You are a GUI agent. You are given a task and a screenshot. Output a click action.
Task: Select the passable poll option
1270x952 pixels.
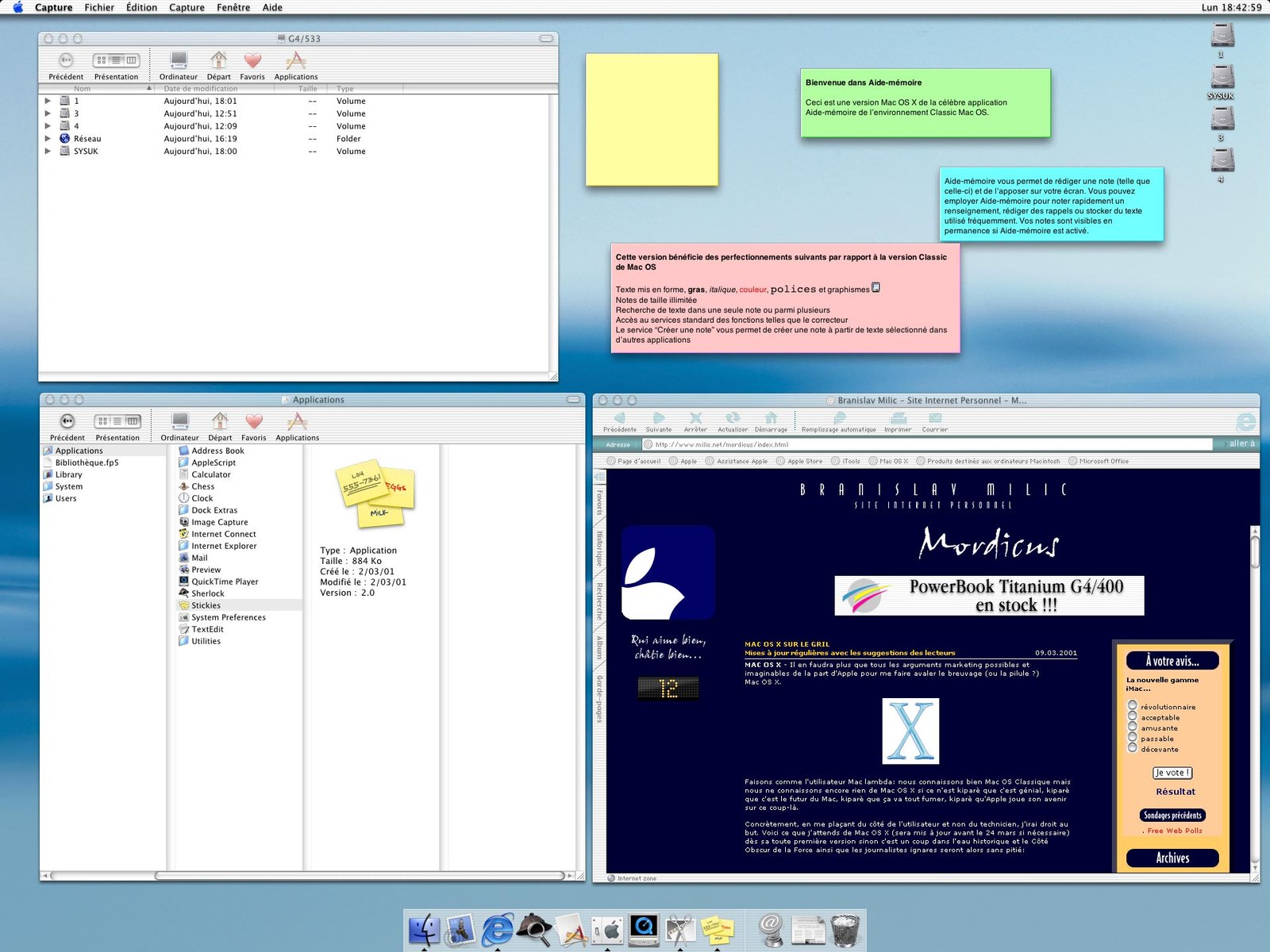point(1133,737)
